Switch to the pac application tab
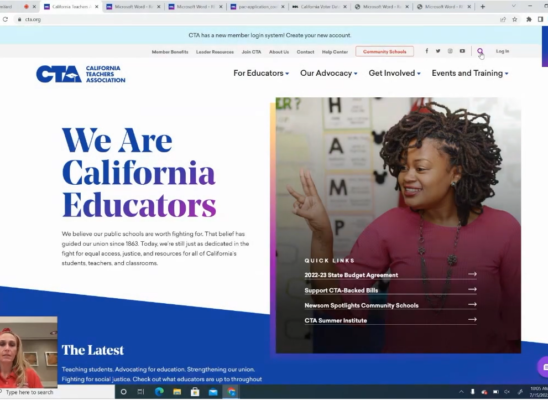 258,7
